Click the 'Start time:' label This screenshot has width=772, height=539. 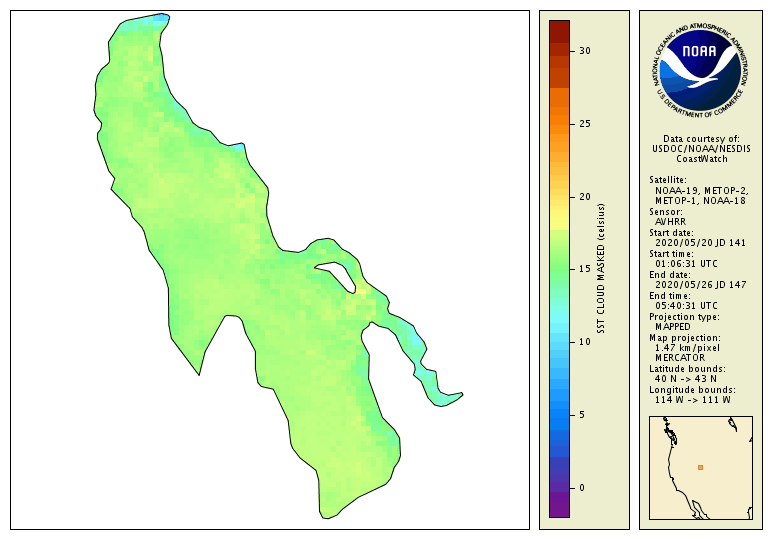click(671, 254)
